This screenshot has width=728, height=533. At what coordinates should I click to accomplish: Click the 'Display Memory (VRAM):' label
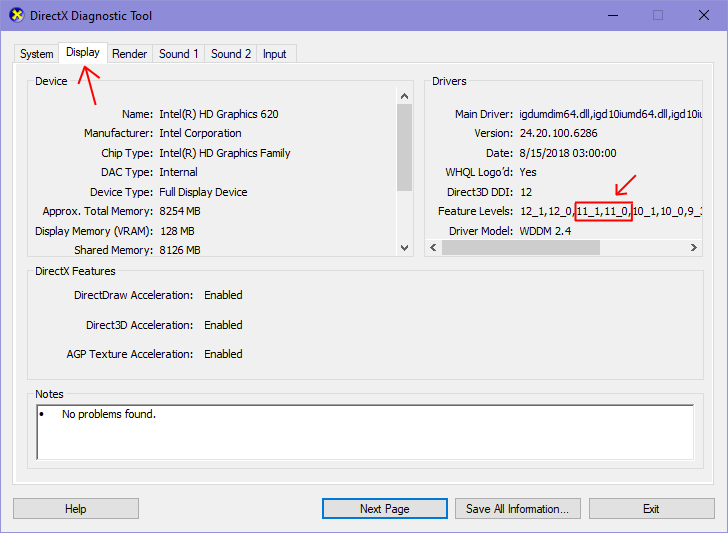(94, 231)
